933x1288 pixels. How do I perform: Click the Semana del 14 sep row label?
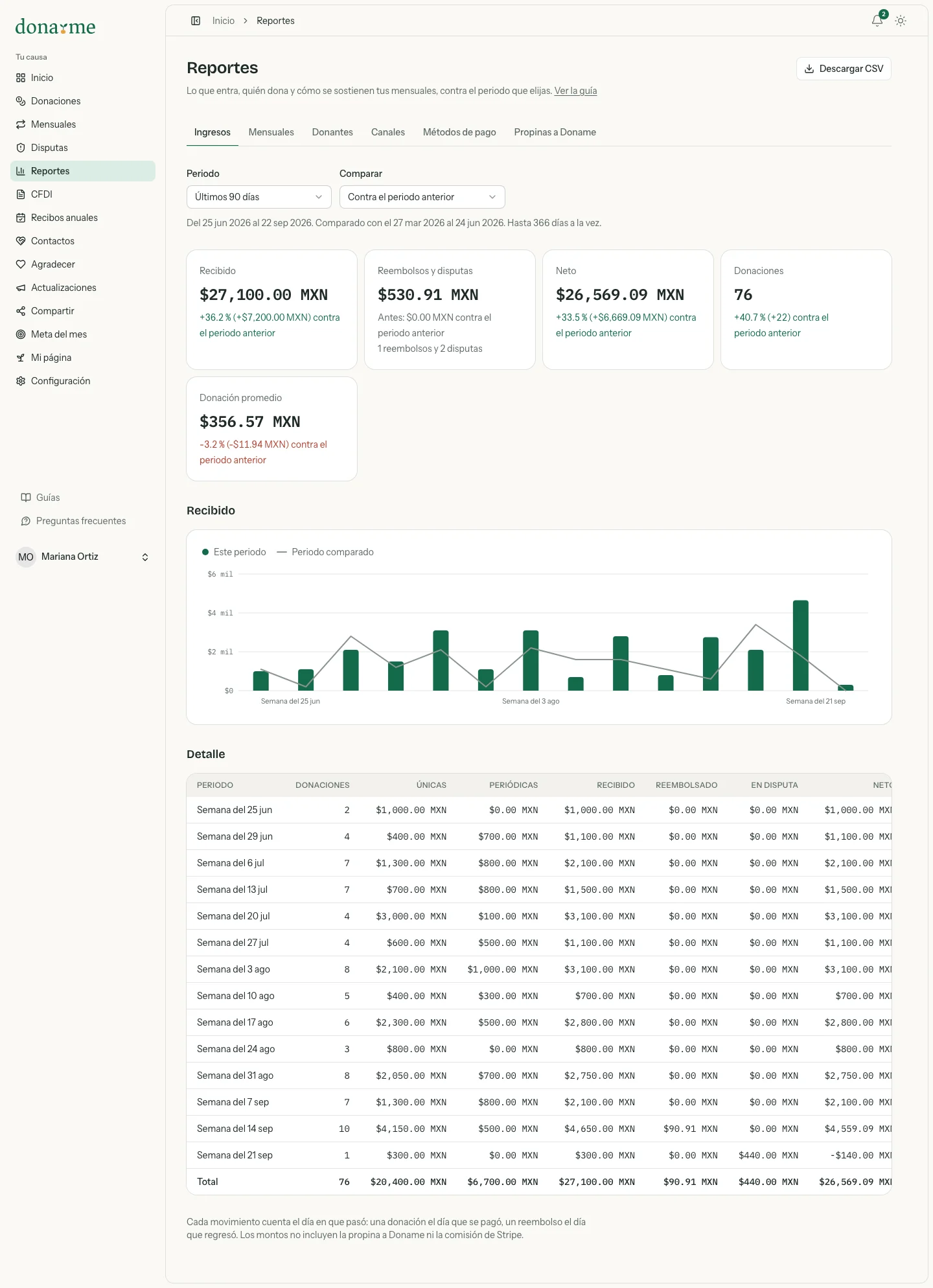click(235, 1129)
